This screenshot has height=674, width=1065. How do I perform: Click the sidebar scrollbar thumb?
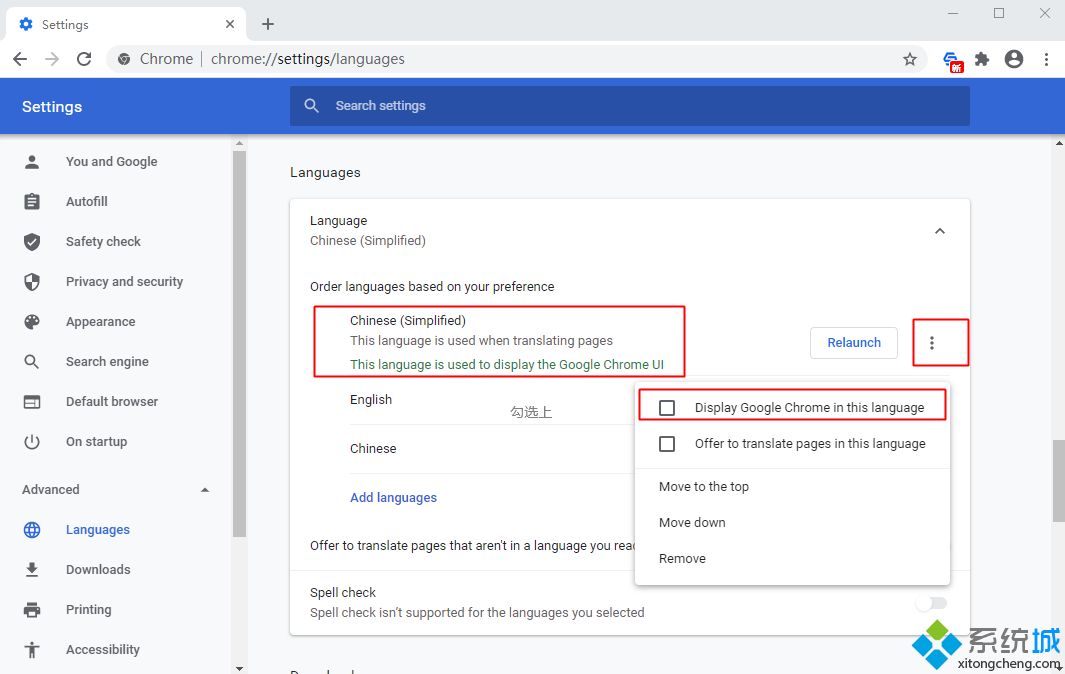(x=238, y=343)
